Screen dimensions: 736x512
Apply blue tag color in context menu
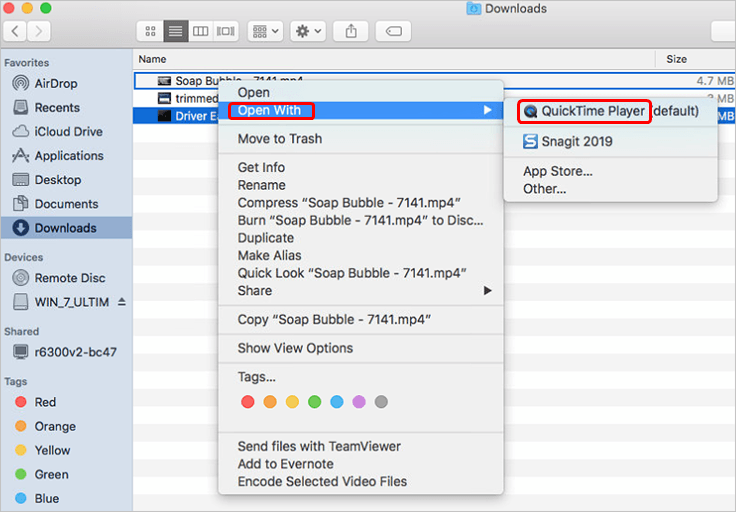(337, 402)
